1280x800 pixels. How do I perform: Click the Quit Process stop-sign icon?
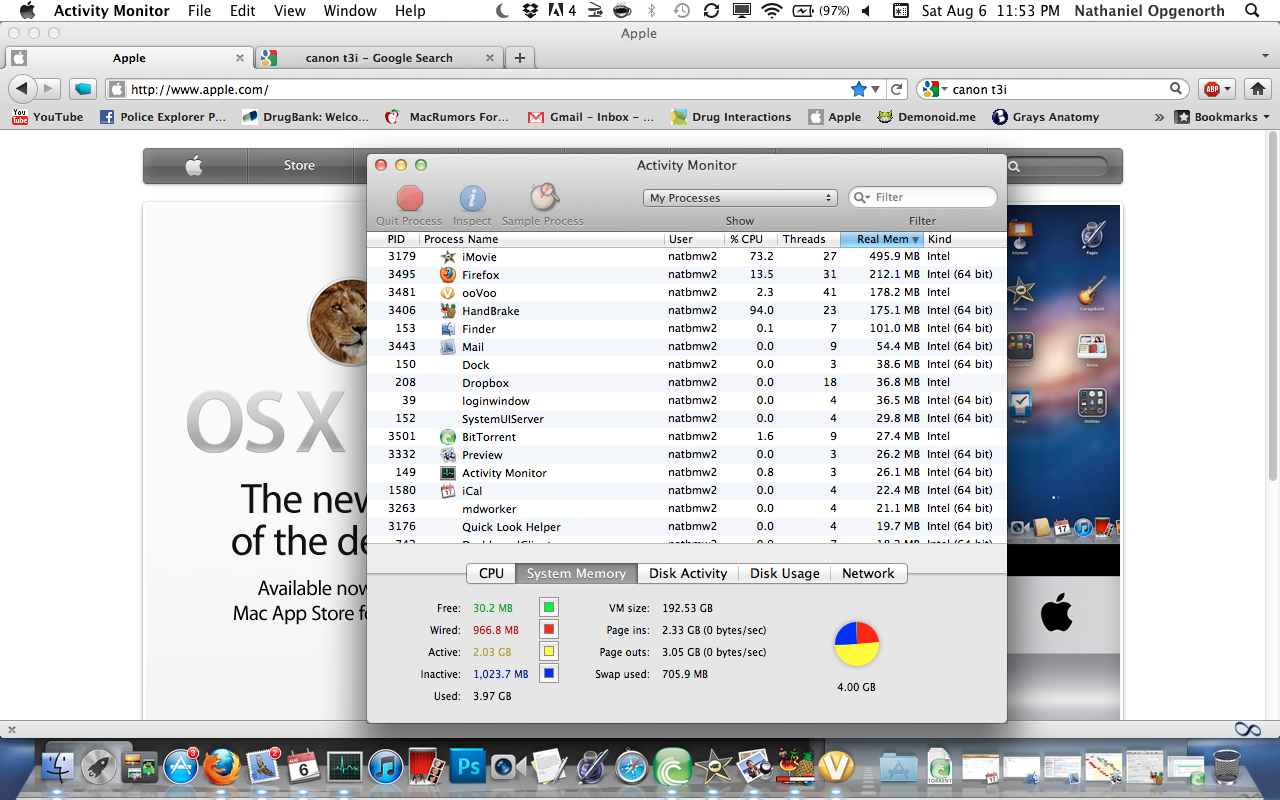click(410, 198)
